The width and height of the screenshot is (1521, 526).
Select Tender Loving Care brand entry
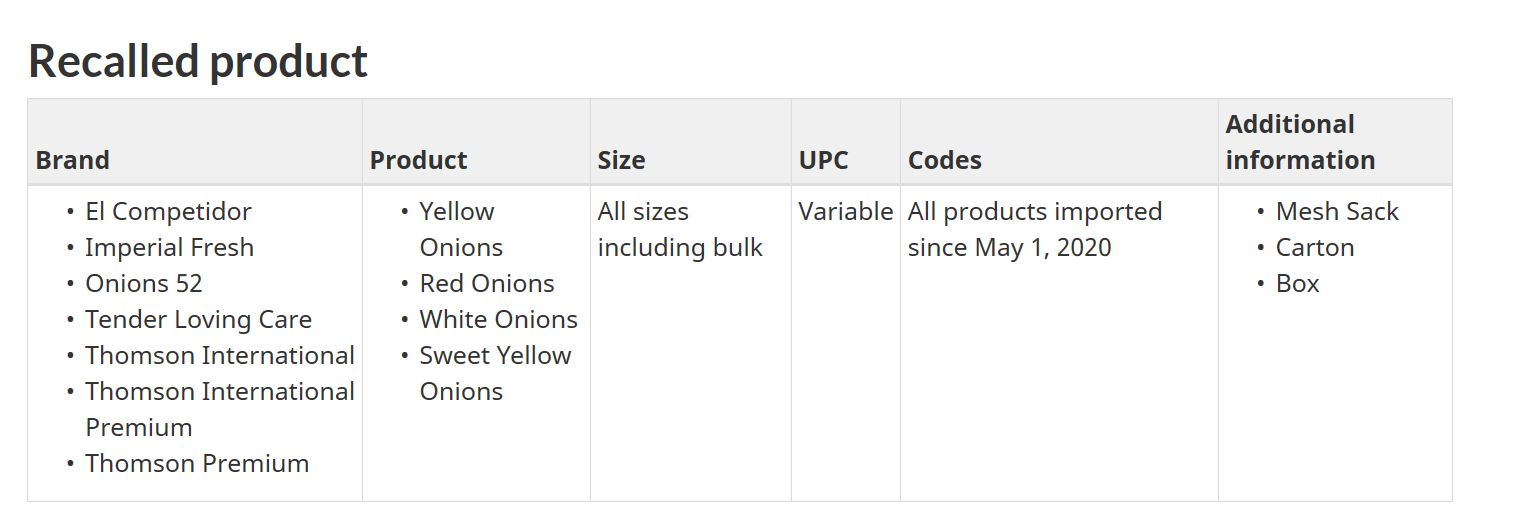198,320
